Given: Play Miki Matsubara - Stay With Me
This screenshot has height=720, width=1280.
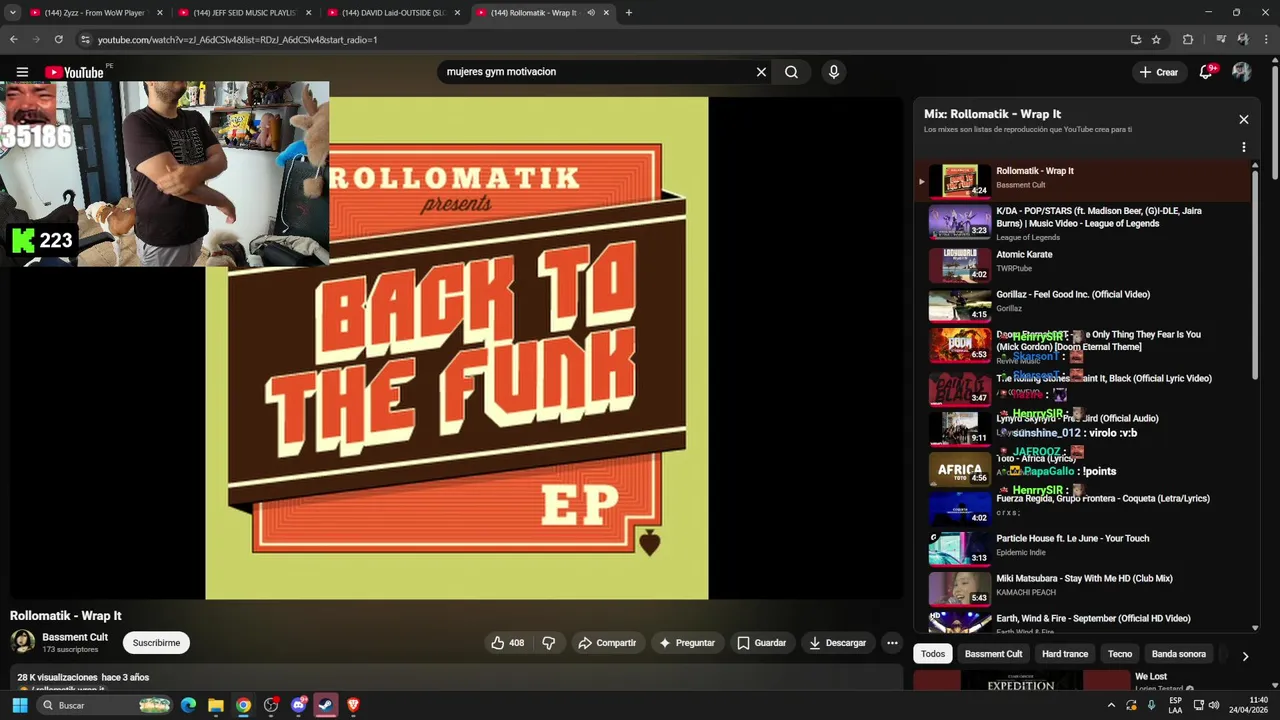Looking at the screenshot, I should click(x=1085, y=588).
